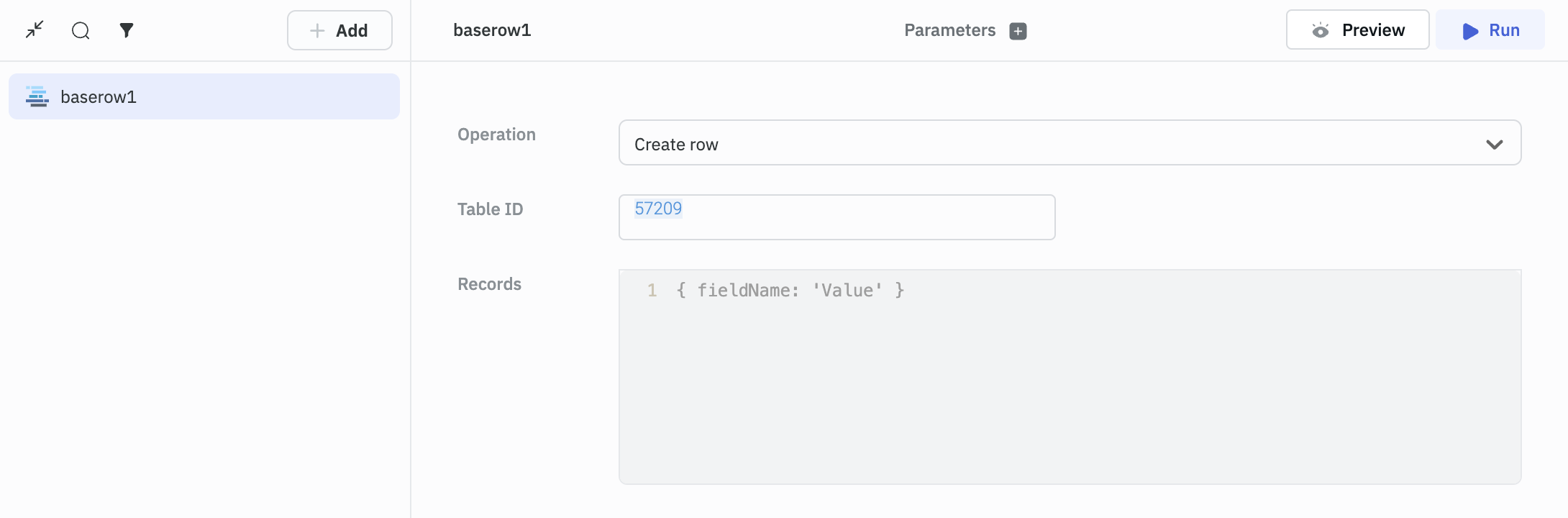
Task: Click the funnel filter icon
Action: coord(127,30)
